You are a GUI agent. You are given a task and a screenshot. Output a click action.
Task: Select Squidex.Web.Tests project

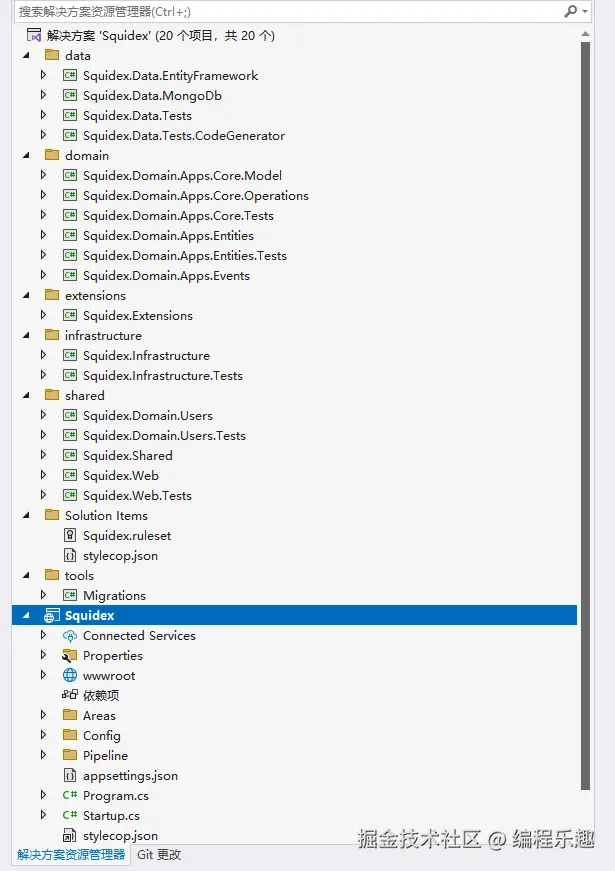click(137, 495)
